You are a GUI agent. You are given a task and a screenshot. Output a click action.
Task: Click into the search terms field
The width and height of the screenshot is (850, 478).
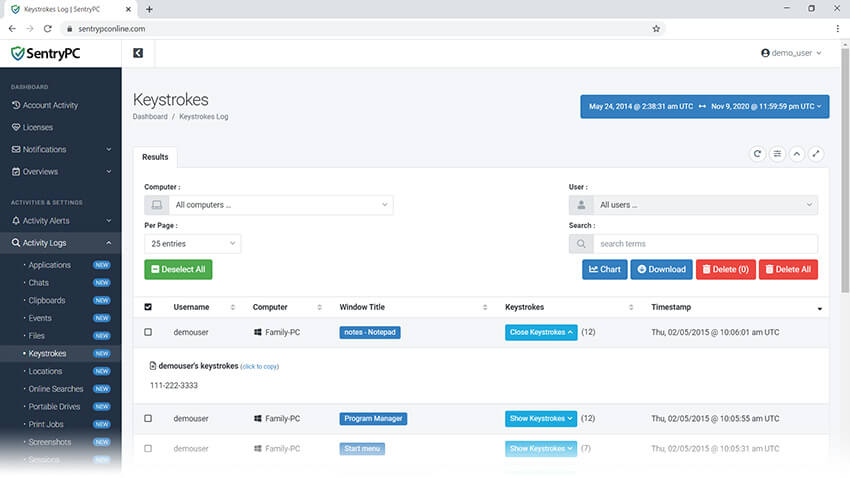click(x=705, y=244)
